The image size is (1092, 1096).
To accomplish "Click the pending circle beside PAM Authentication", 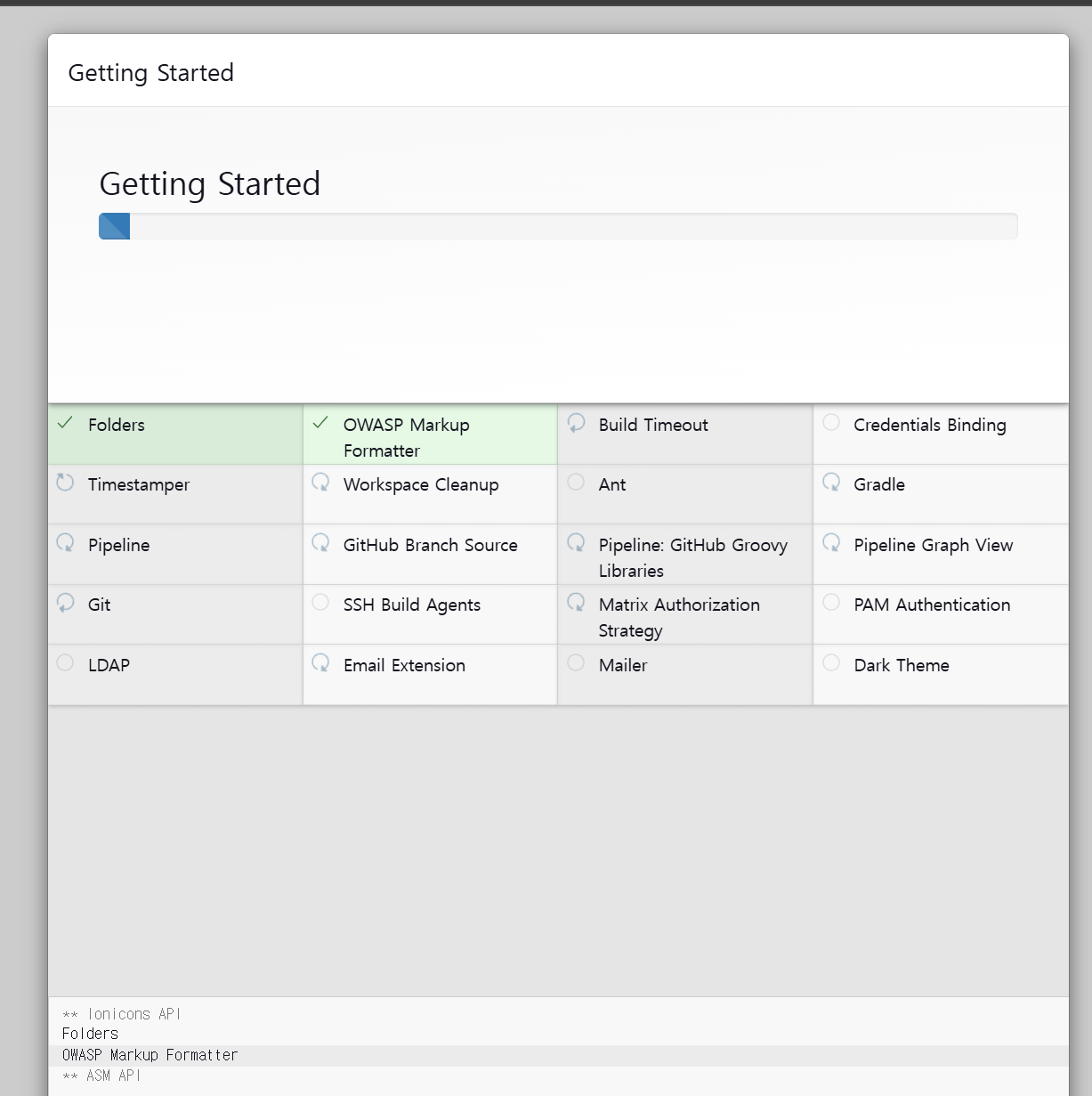I will pos(831,602).
